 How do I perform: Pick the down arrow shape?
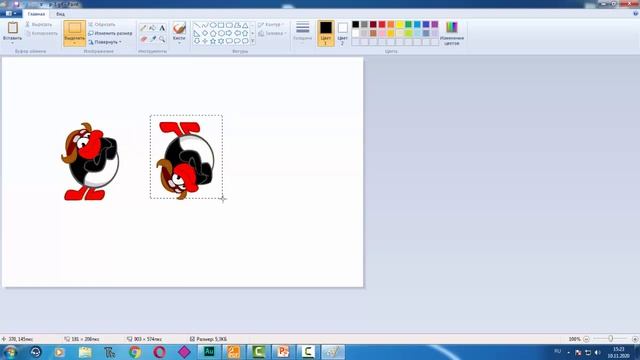(x=197, y=41)
